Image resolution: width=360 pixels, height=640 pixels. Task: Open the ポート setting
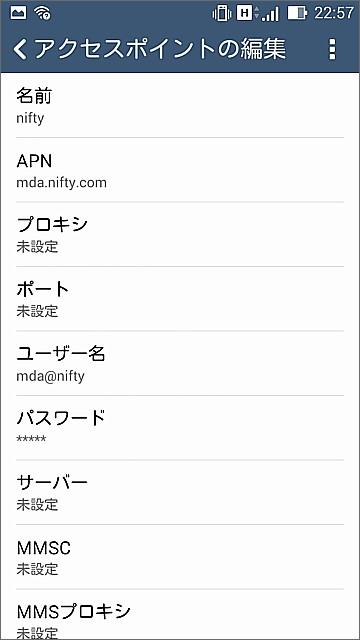180,299
